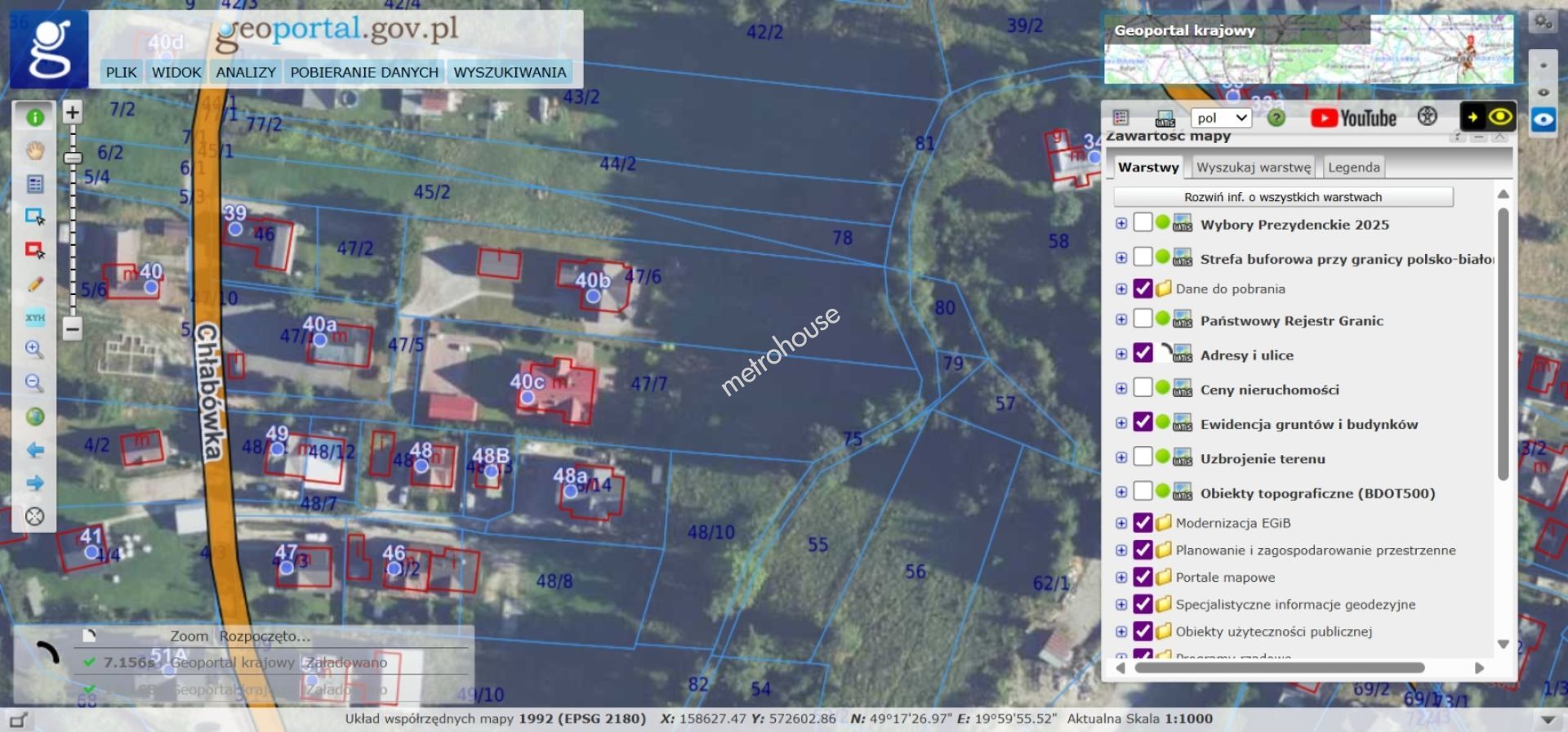The height and width of the screenshot is (732, 1568).
Task: Activate the hand pan tool
Action: 34,151
